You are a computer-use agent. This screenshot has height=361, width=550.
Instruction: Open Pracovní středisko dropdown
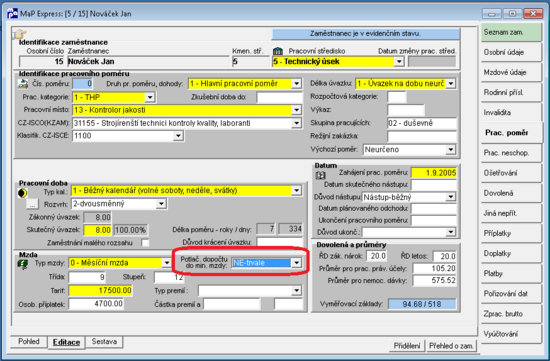click(x=399, y=62)
